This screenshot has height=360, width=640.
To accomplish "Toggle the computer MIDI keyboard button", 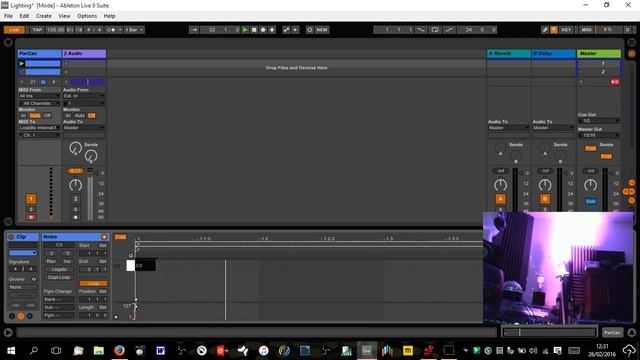I will tap(554, 30).
